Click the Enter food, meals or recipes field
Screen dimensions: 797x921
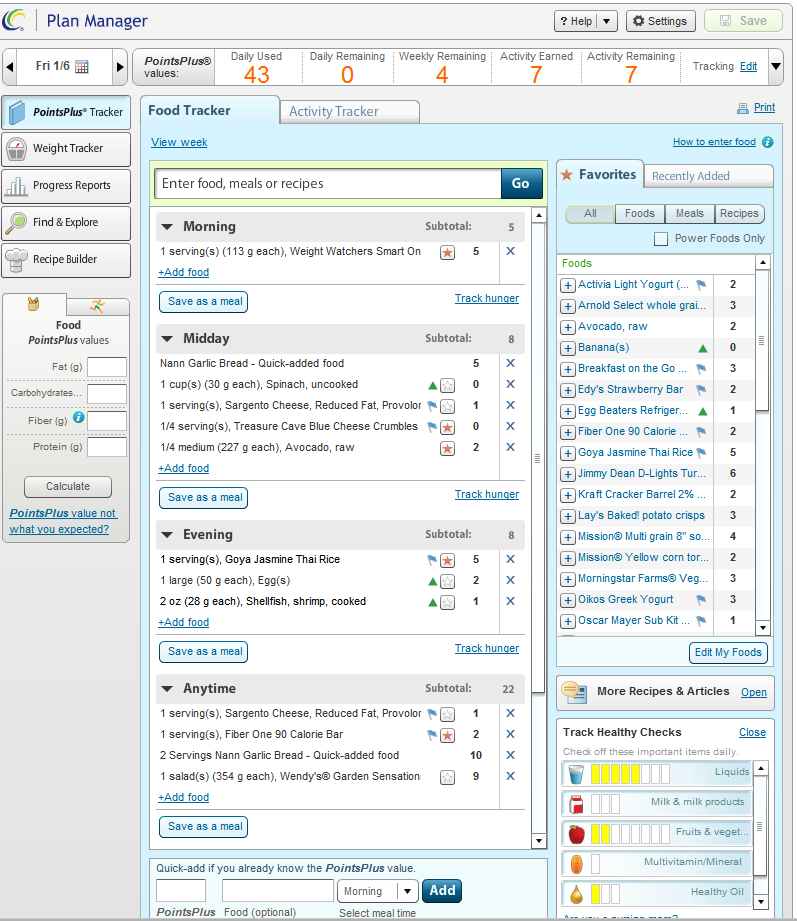[328, 184]
